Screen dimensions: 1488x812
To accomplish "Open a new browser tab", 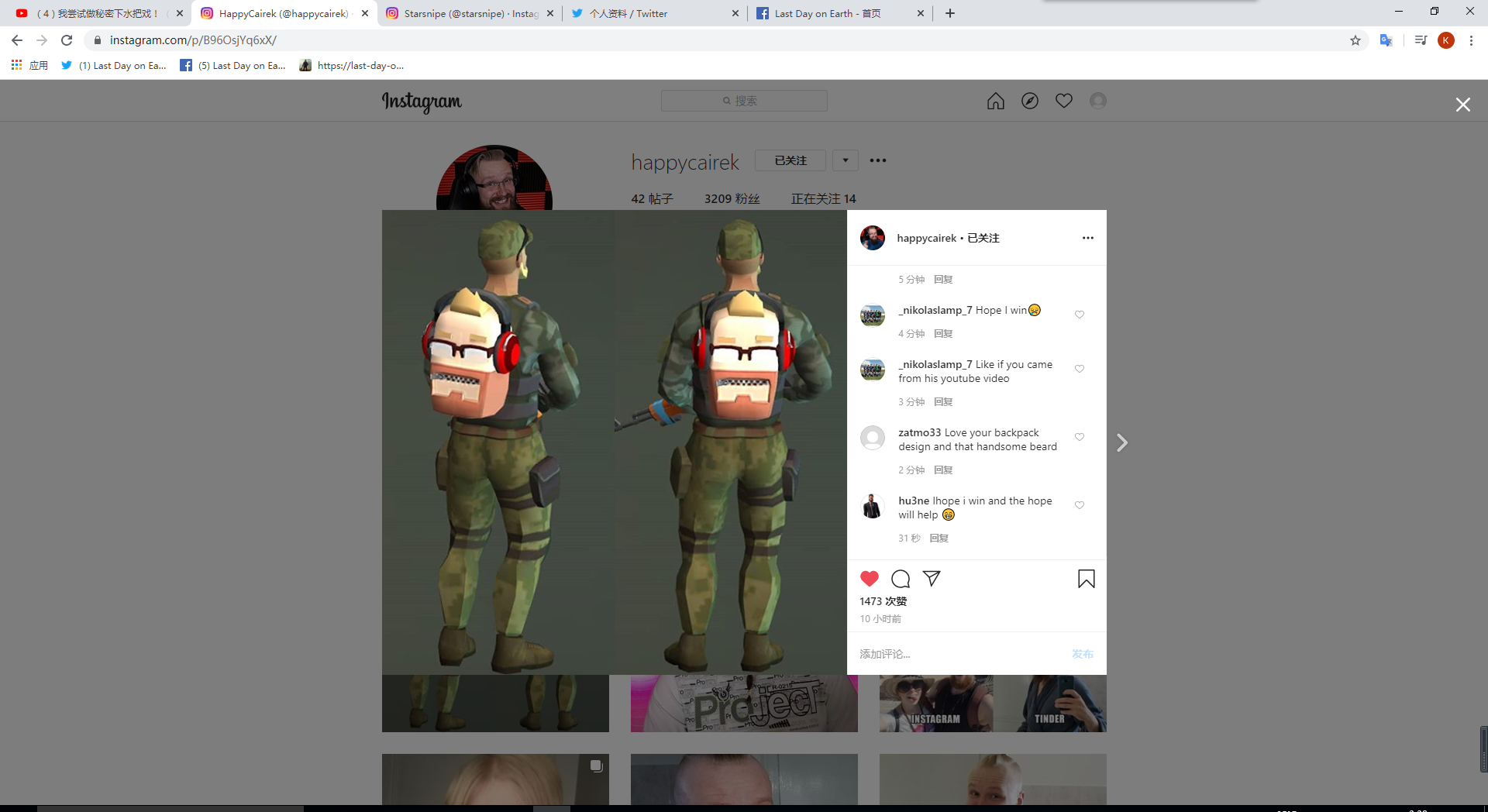I will tap(949, 13).
